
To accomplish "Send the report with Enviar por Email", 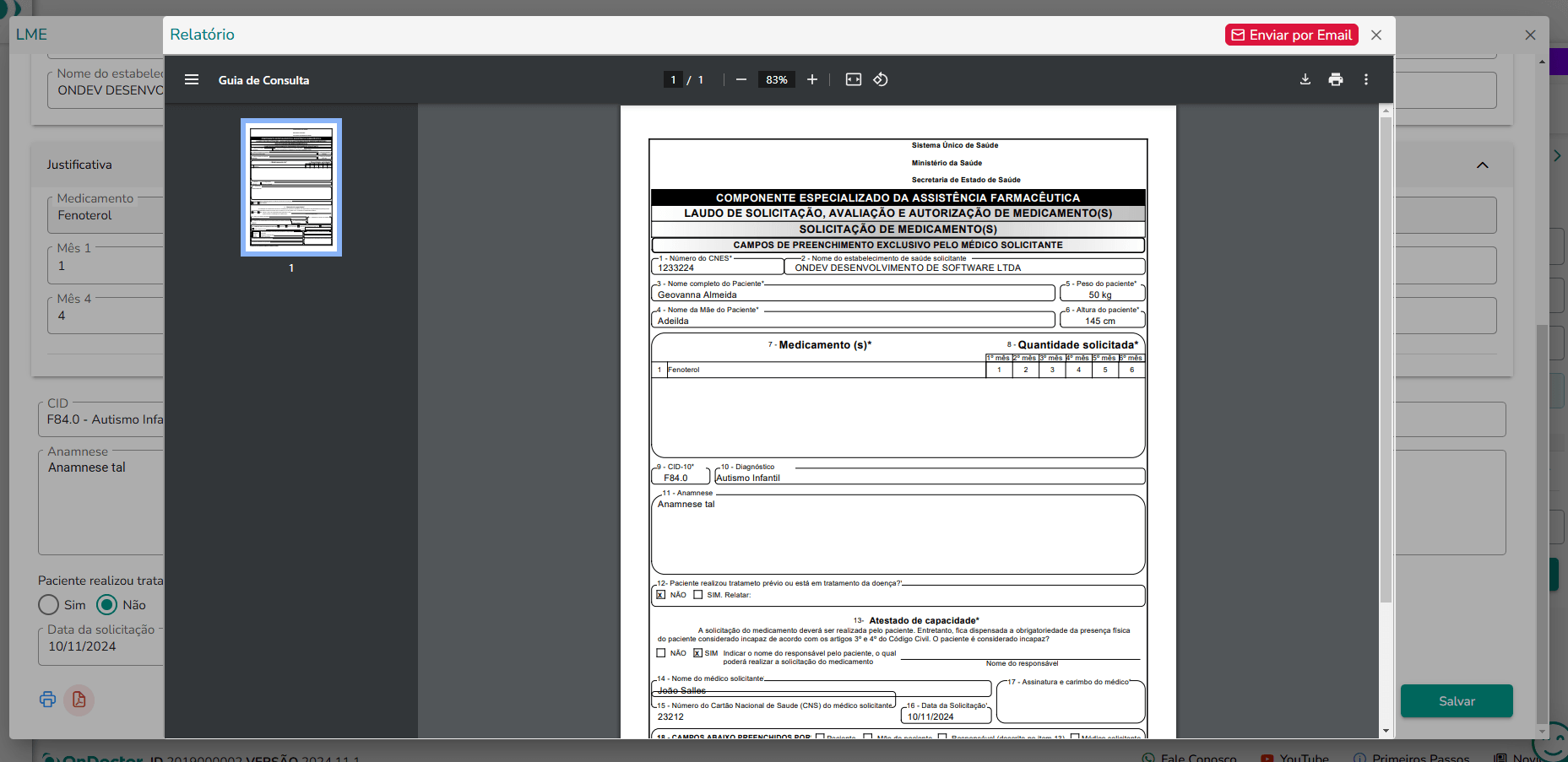I will (x=1292, y=35).
